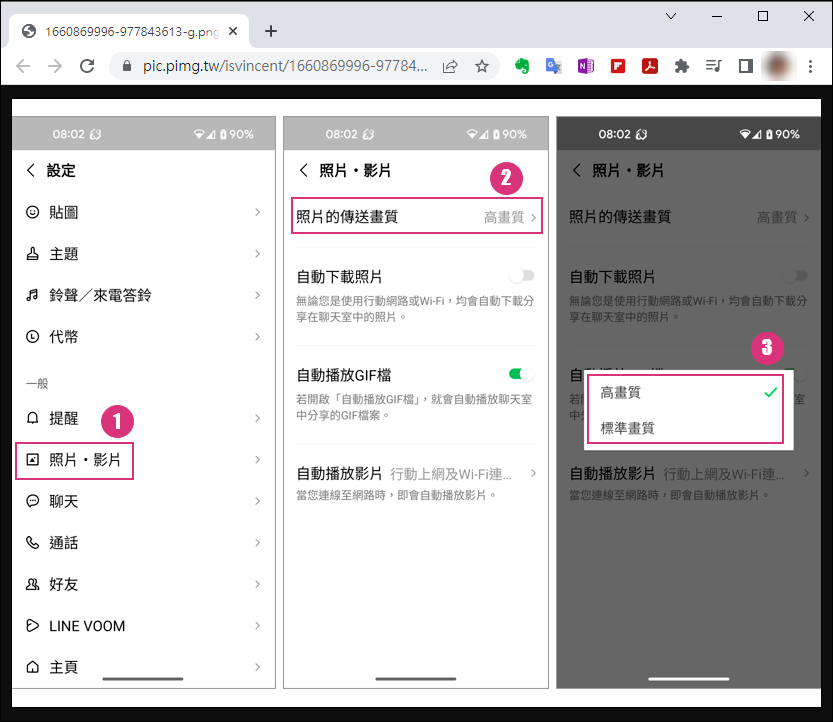
Task: Turn off the 自動播放GIF檔 switch
Action: (x=521, y=374)
